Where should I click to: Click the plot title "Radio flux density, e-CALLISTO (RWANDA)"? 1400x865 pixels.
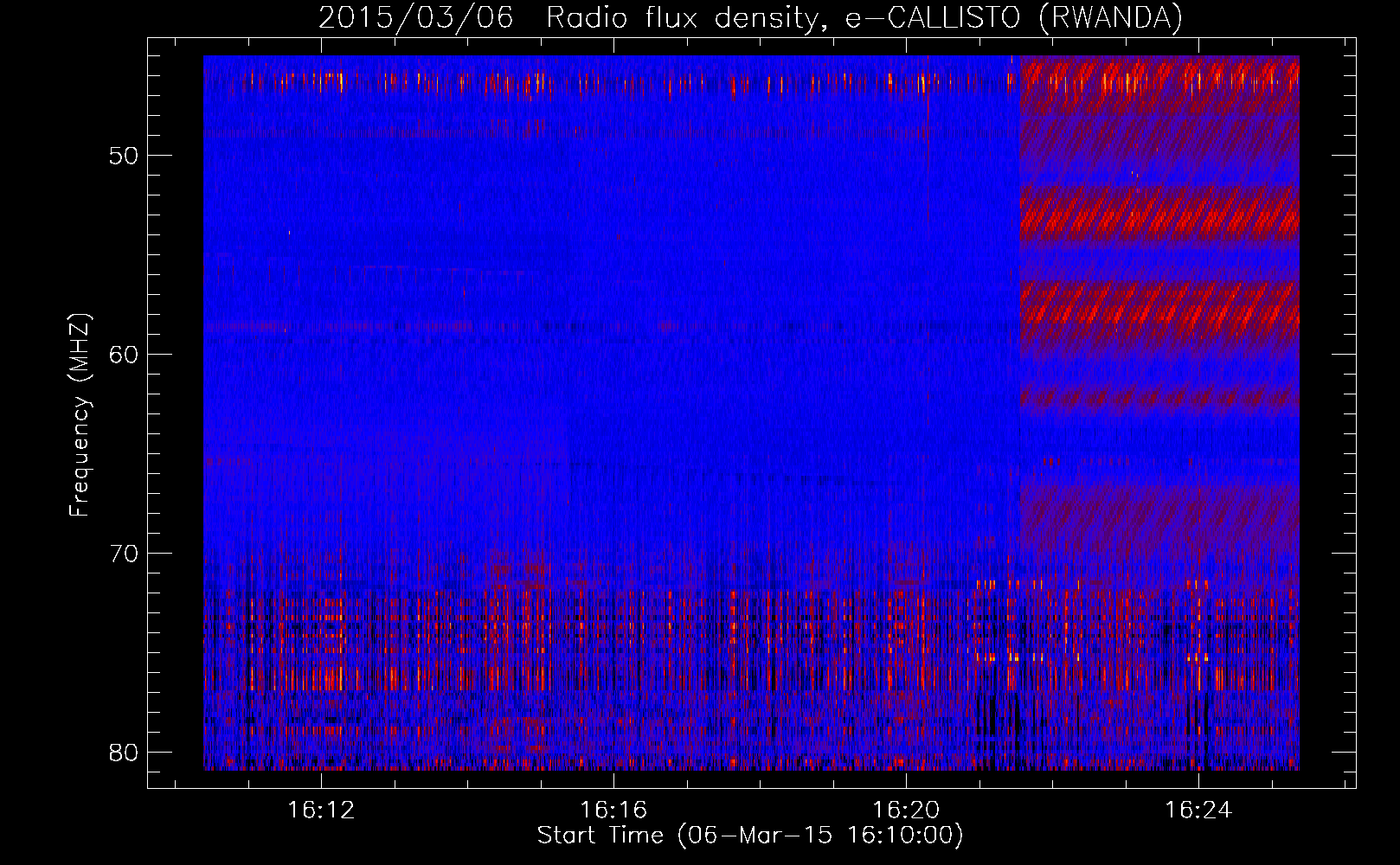[x=864, y=17]
